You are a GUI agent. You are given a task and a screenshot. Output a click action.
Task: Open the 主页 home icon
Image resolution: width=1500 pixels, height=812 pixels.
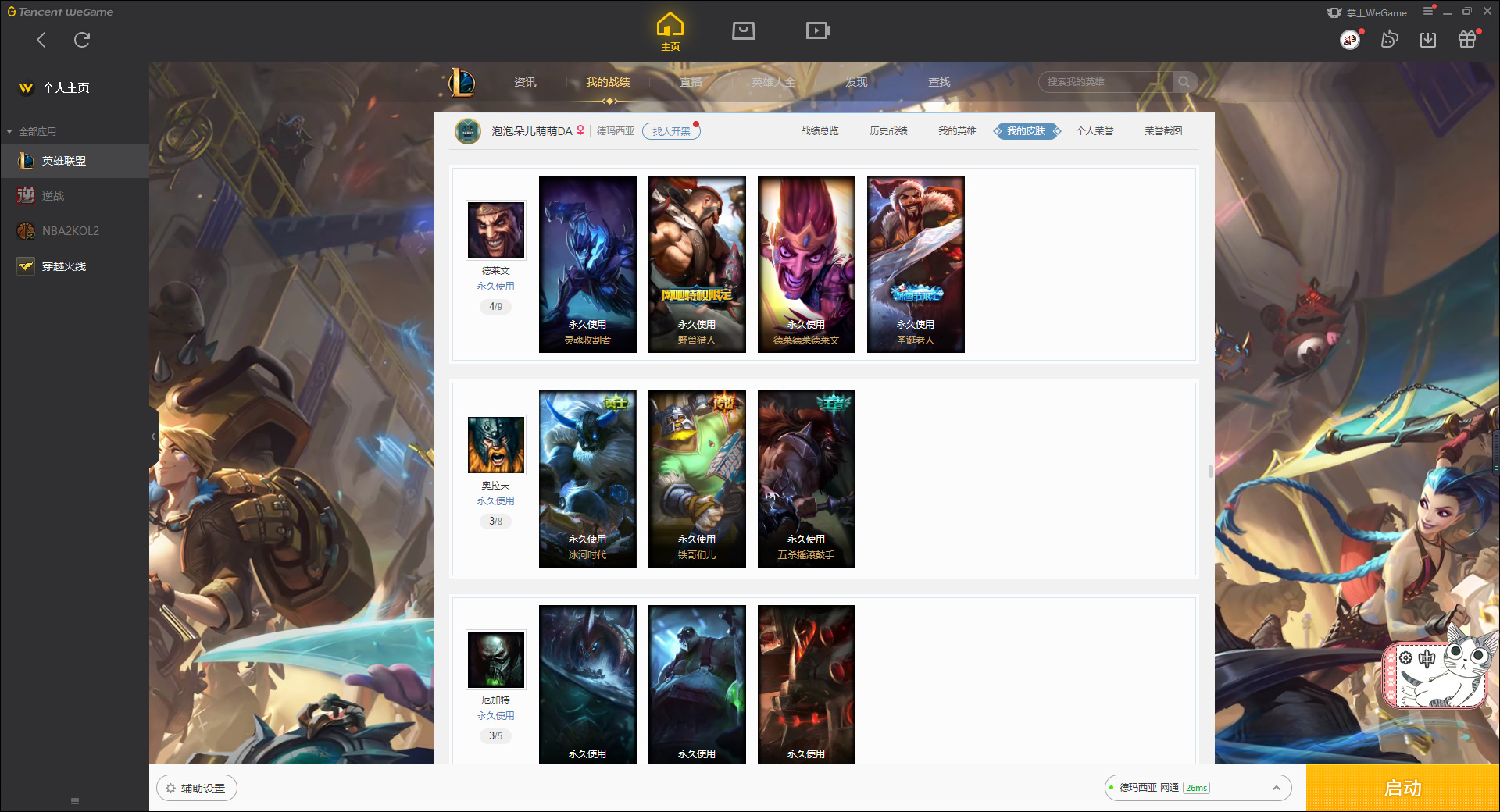[670, 32]
